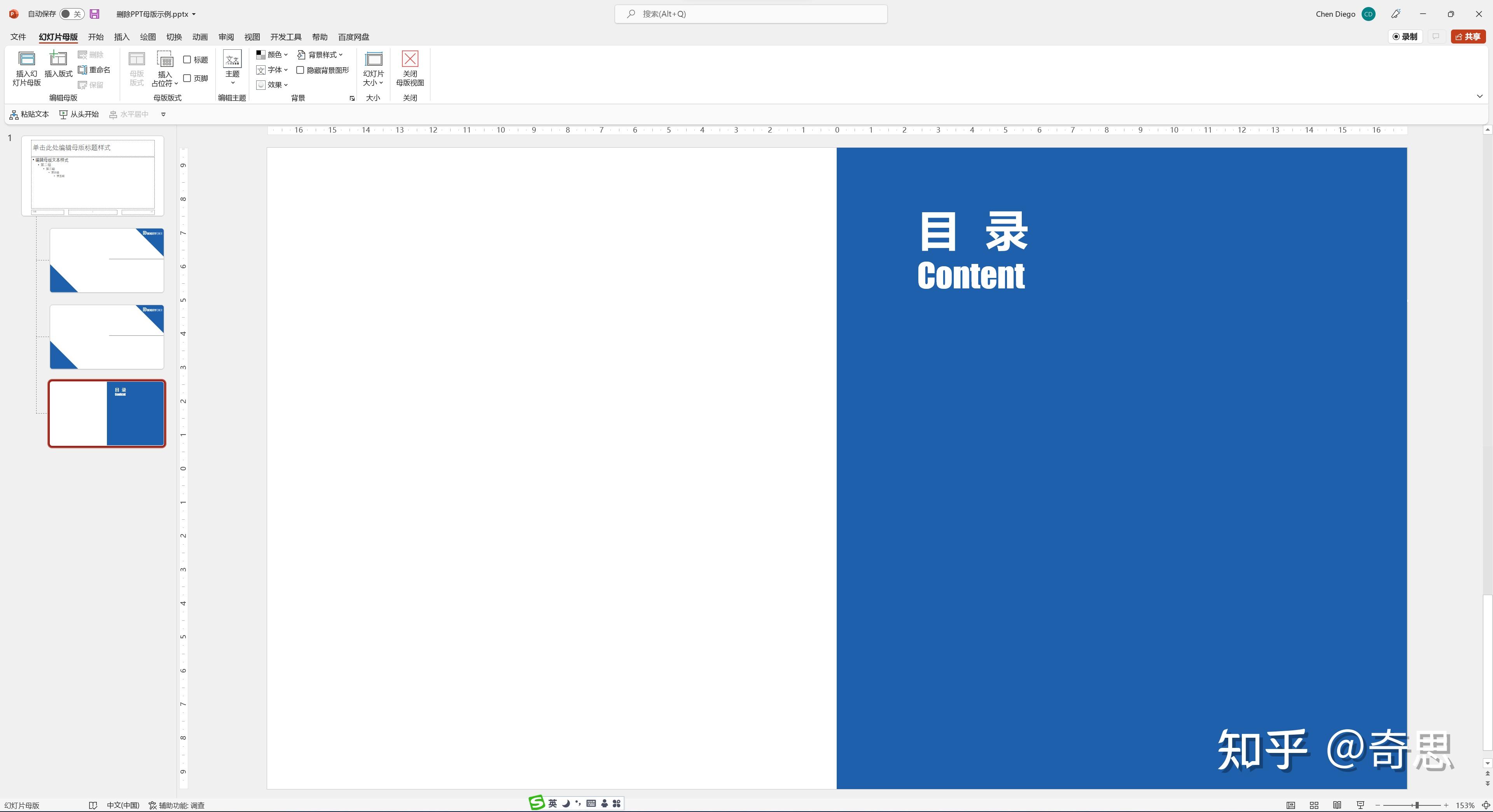Open the 字体 dropdown in 背景 group
The width and height of the screenshot is (1493, 812).
tap(272, 70)
